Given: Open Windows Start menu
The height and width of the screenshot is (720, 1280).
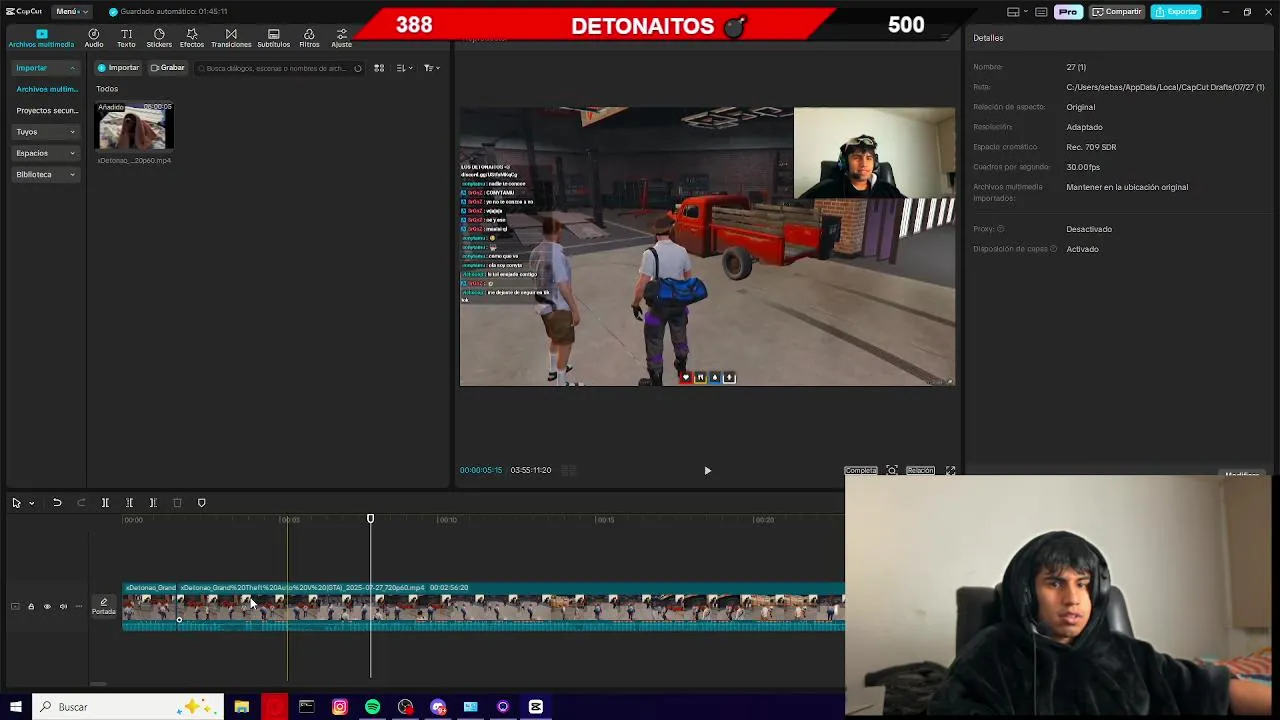Looking at the screenshot, I should pyautogui.click(x=16, y=707).
